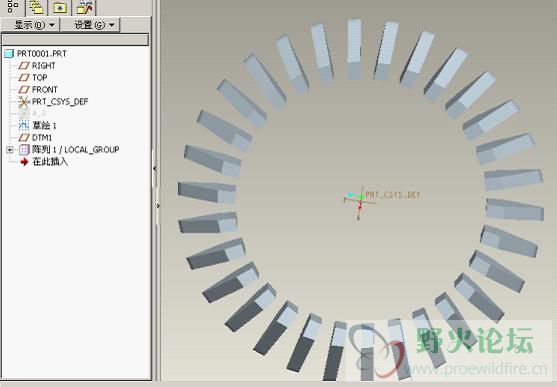Collapse the navigator panel with left arrow
The height and width of the screenshot is (387, 557).
tap(155, 168)
